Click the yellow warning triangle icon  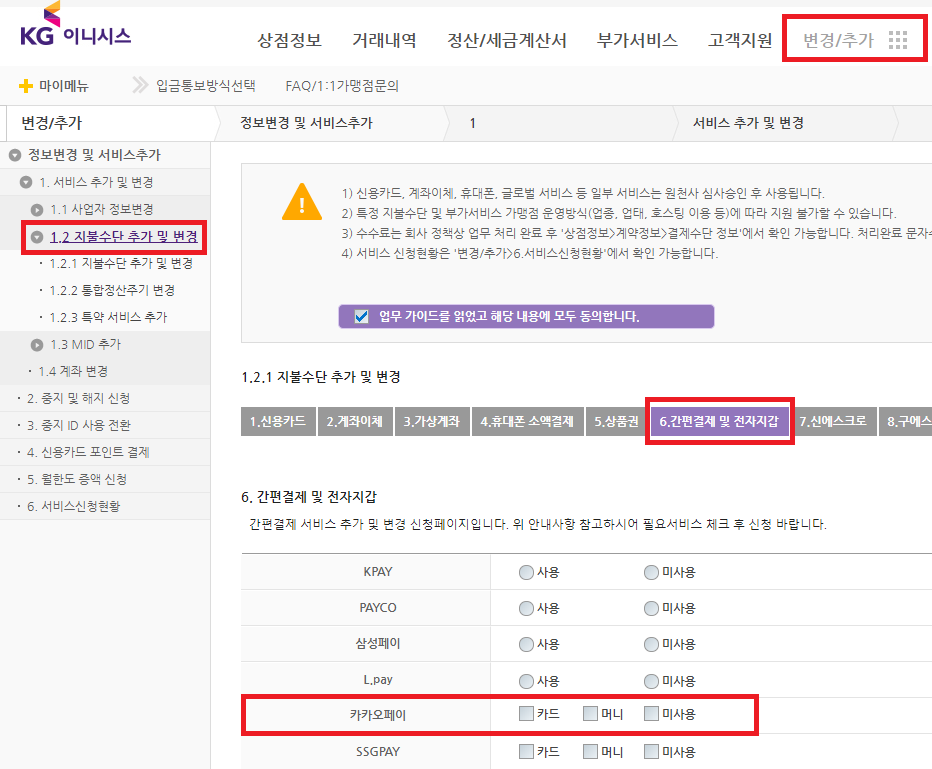(x=302, y=202)
